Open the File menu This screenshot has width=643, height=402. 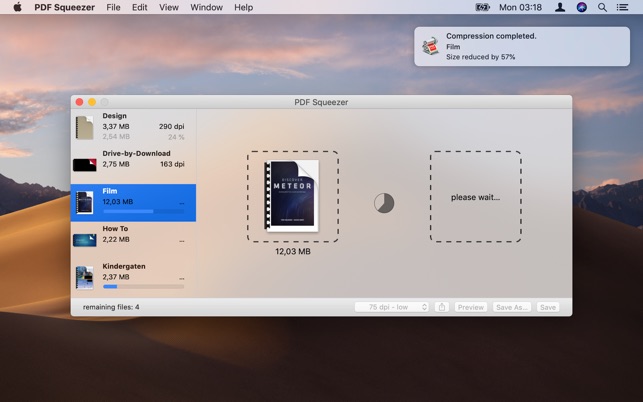(113, 7)
